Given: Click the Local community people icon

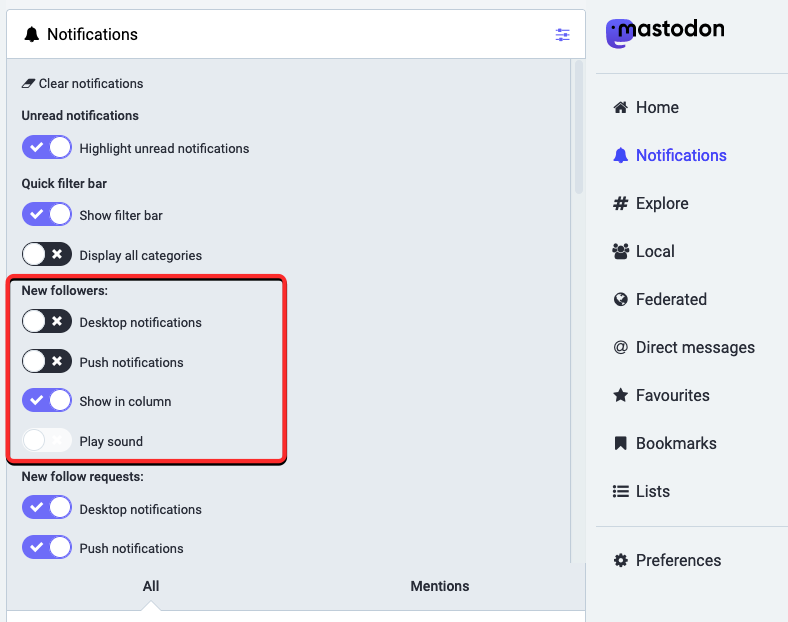Looking at the screenshot, I should point(620,252).
